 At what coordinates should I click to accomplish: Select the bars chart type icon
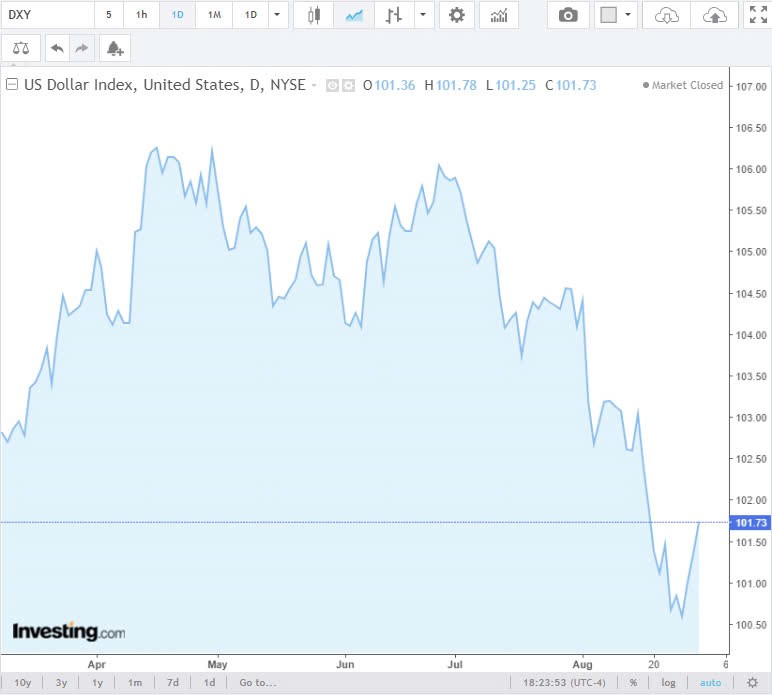coord(394,15)
